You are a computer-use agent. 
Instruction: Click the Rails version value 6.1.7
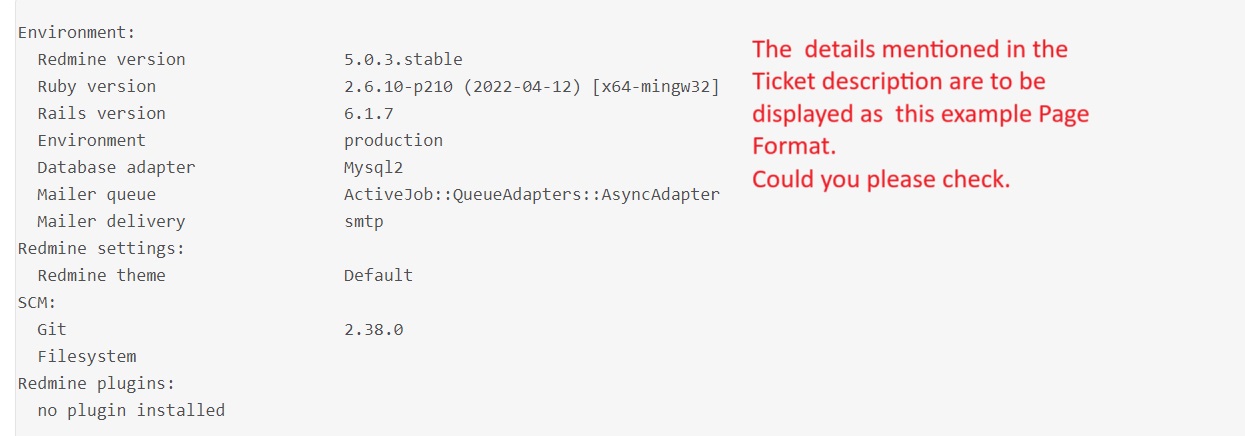pos(368,113)
